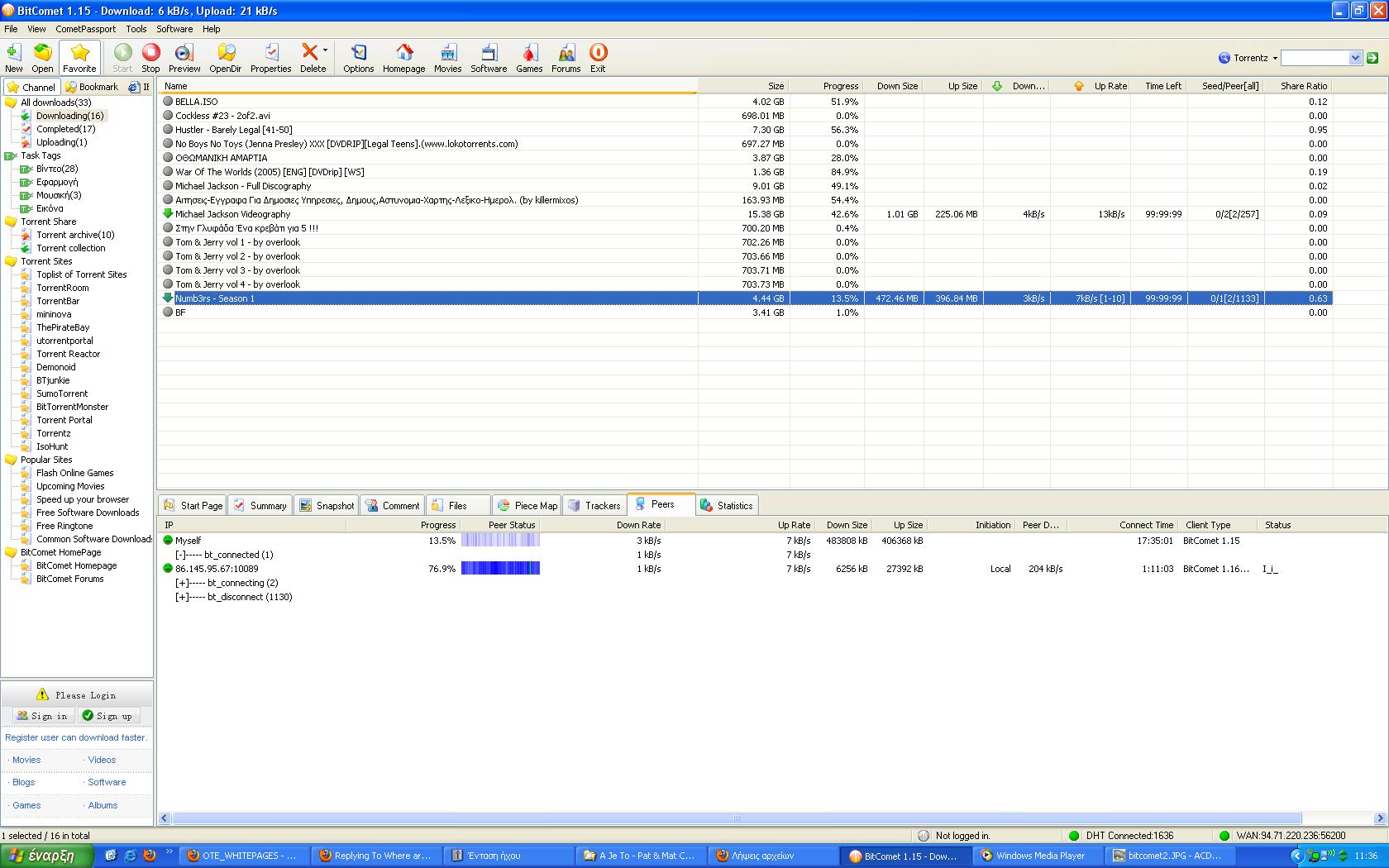Open the Help menu
This screenshot has width=1389, height=868.
(212, 29)
